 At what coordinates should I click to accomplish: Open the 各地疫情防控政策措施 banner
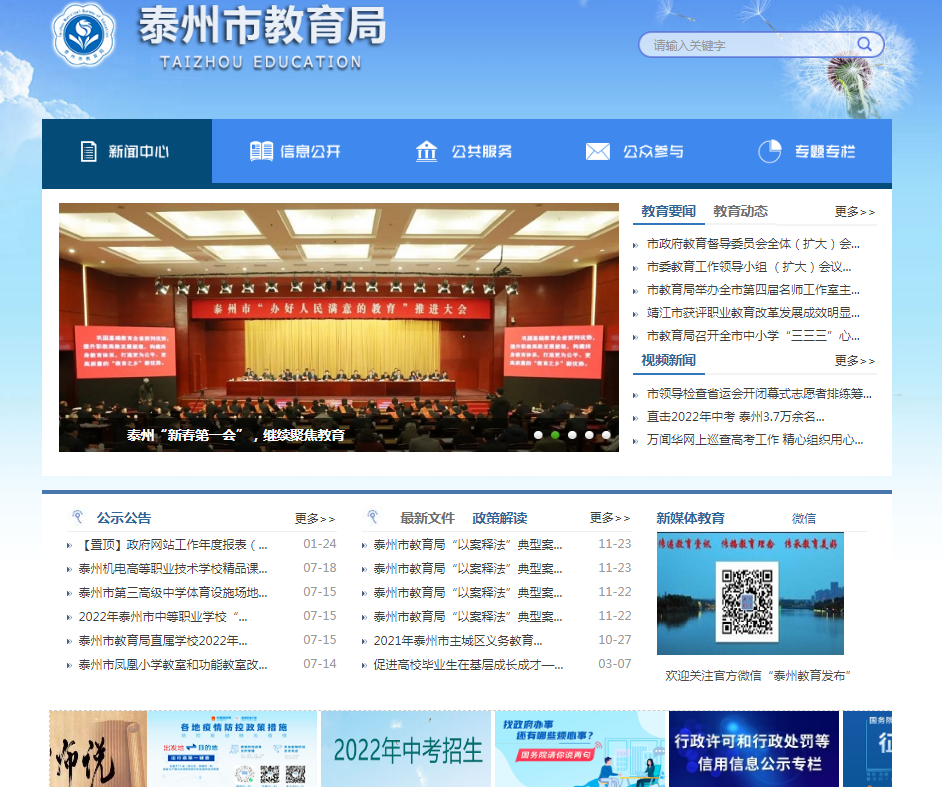[232, 749]
